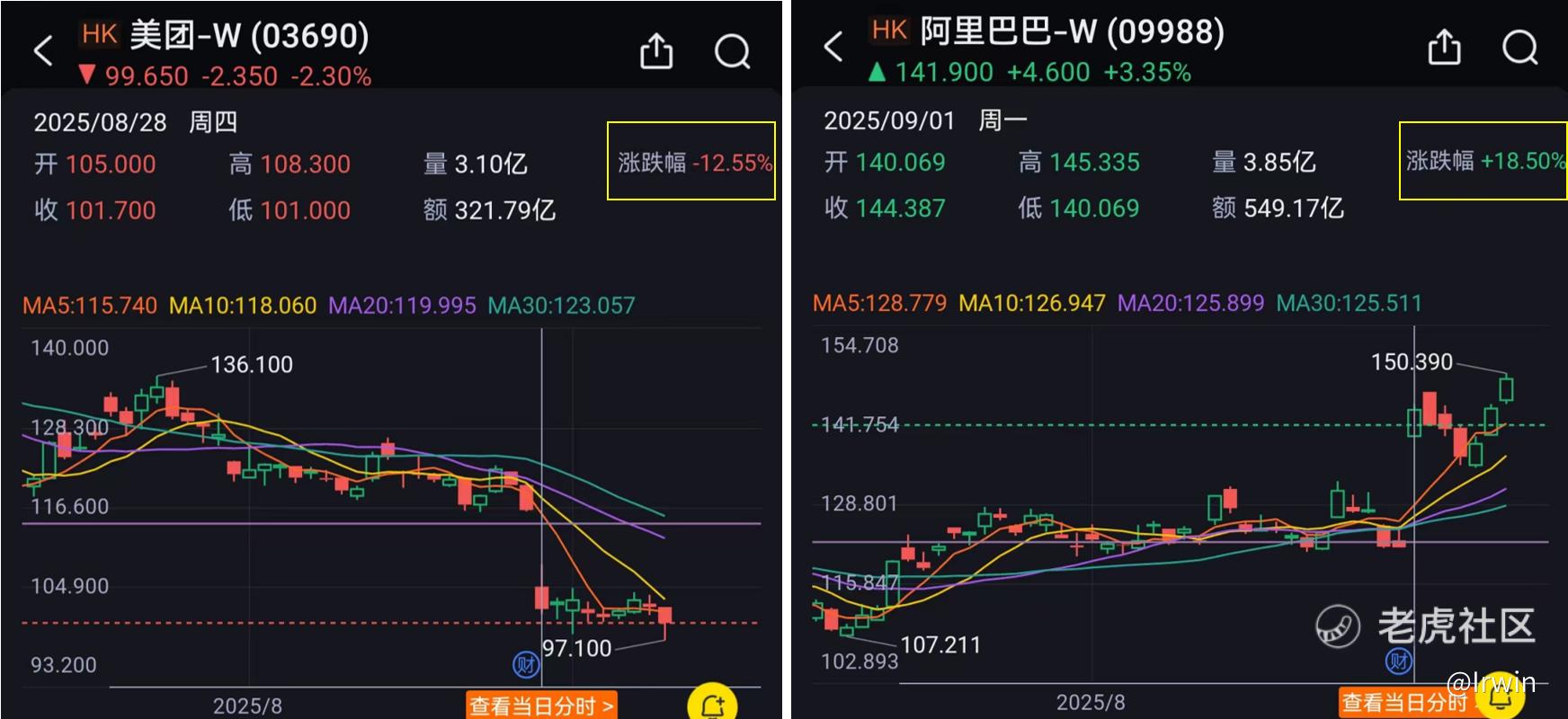Tap 阿里巴巴 volume 3.85亿
1568x719 pixels.
click(1279, 162)
